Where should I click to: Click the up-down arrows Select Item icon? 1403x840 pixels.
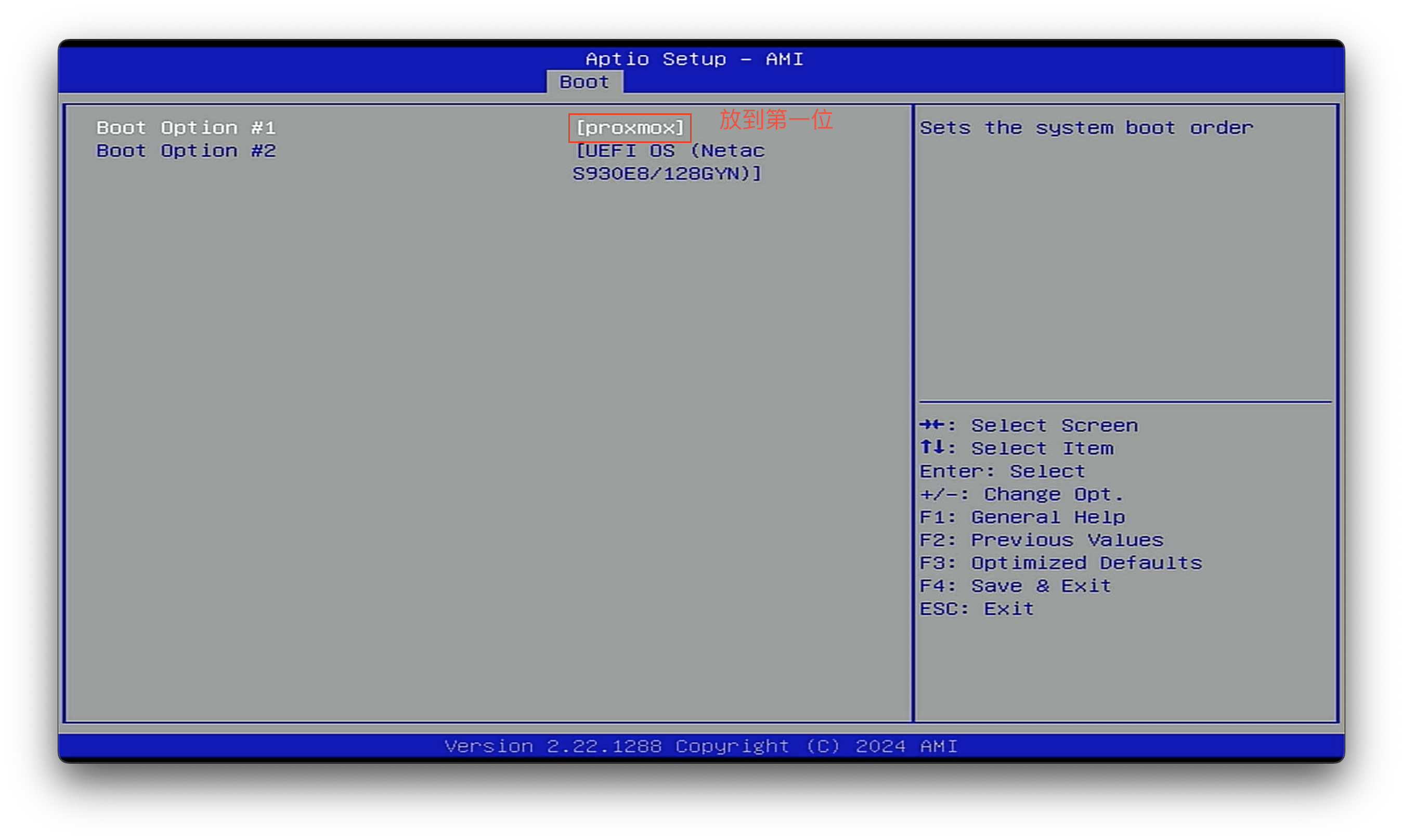point(932,448)
